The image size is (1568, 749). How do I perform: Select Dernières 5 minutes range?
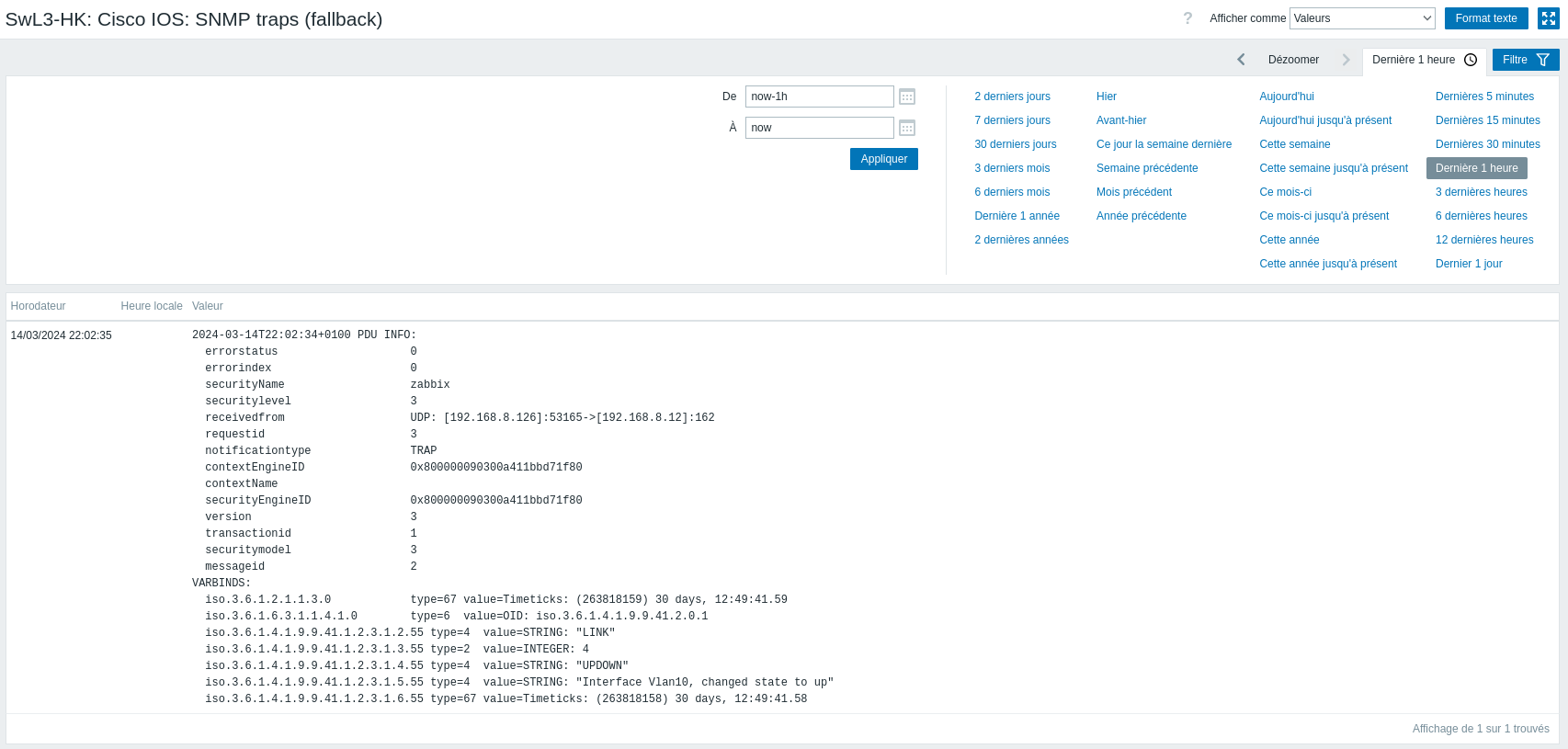click(x=1484, y=96)
